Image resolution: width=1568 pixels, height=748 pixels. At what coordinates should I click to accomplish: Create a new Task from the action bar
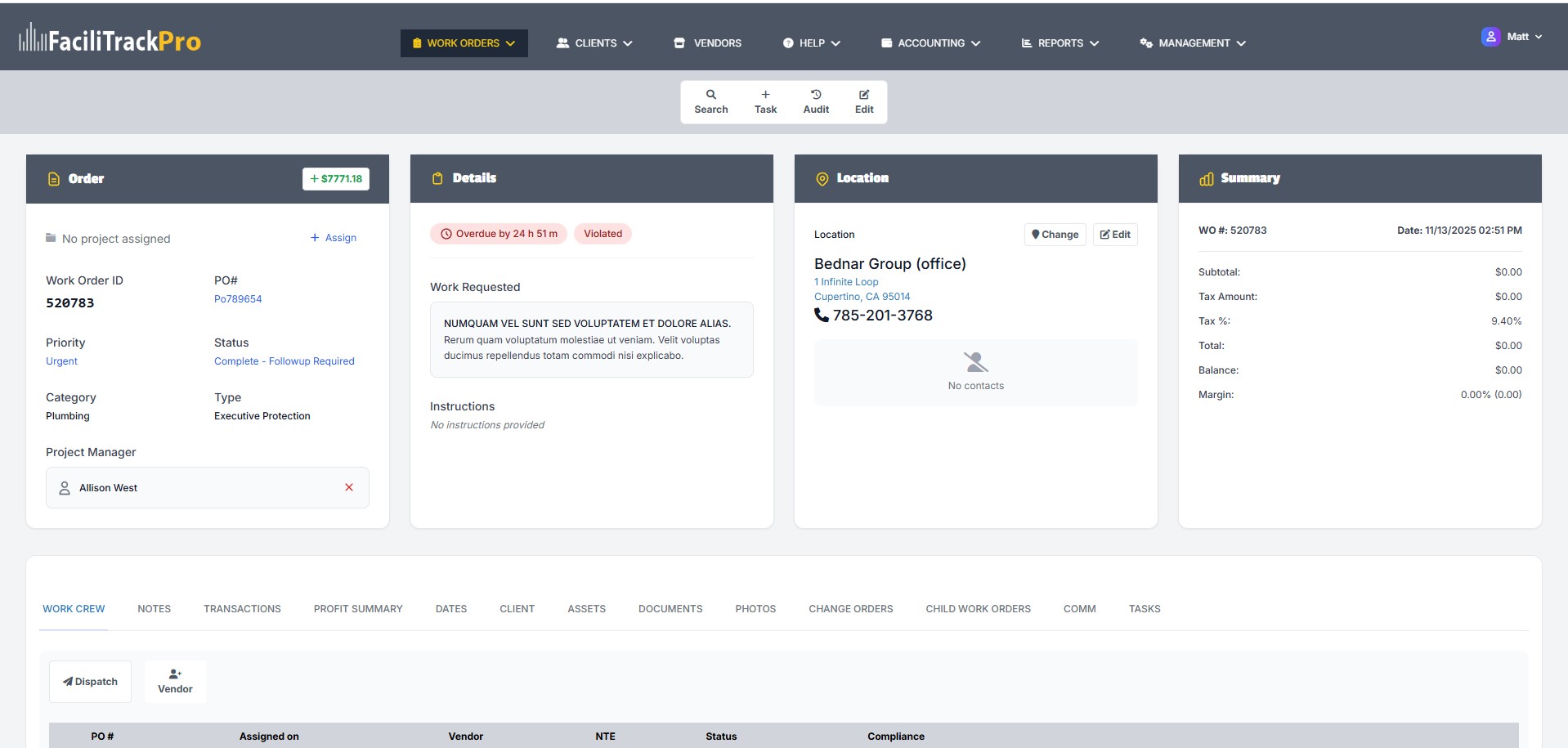(x=765, y=101)
